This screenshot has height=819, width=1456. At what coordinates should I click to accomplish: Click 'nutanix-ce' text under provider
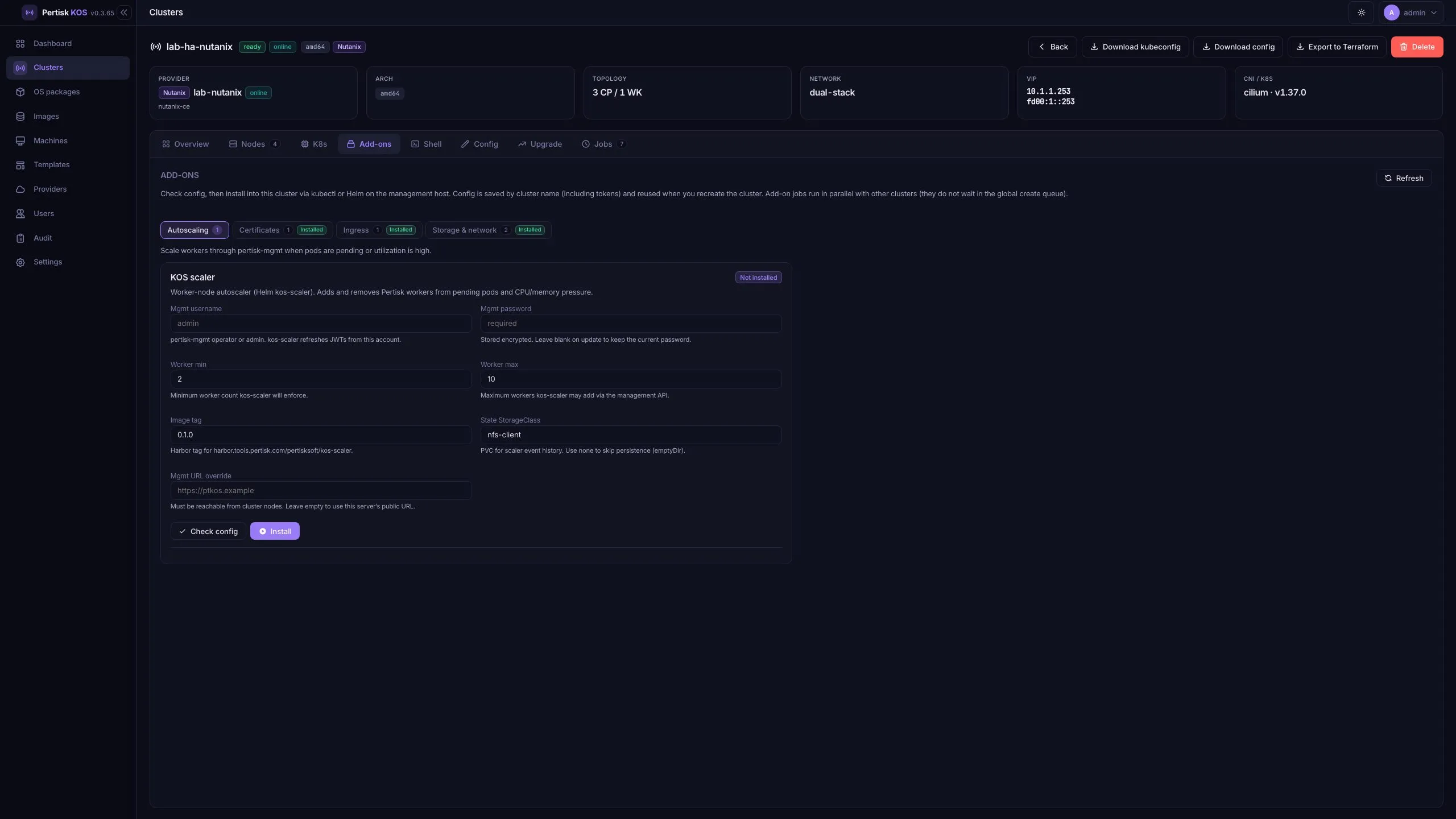click(173, 106)
